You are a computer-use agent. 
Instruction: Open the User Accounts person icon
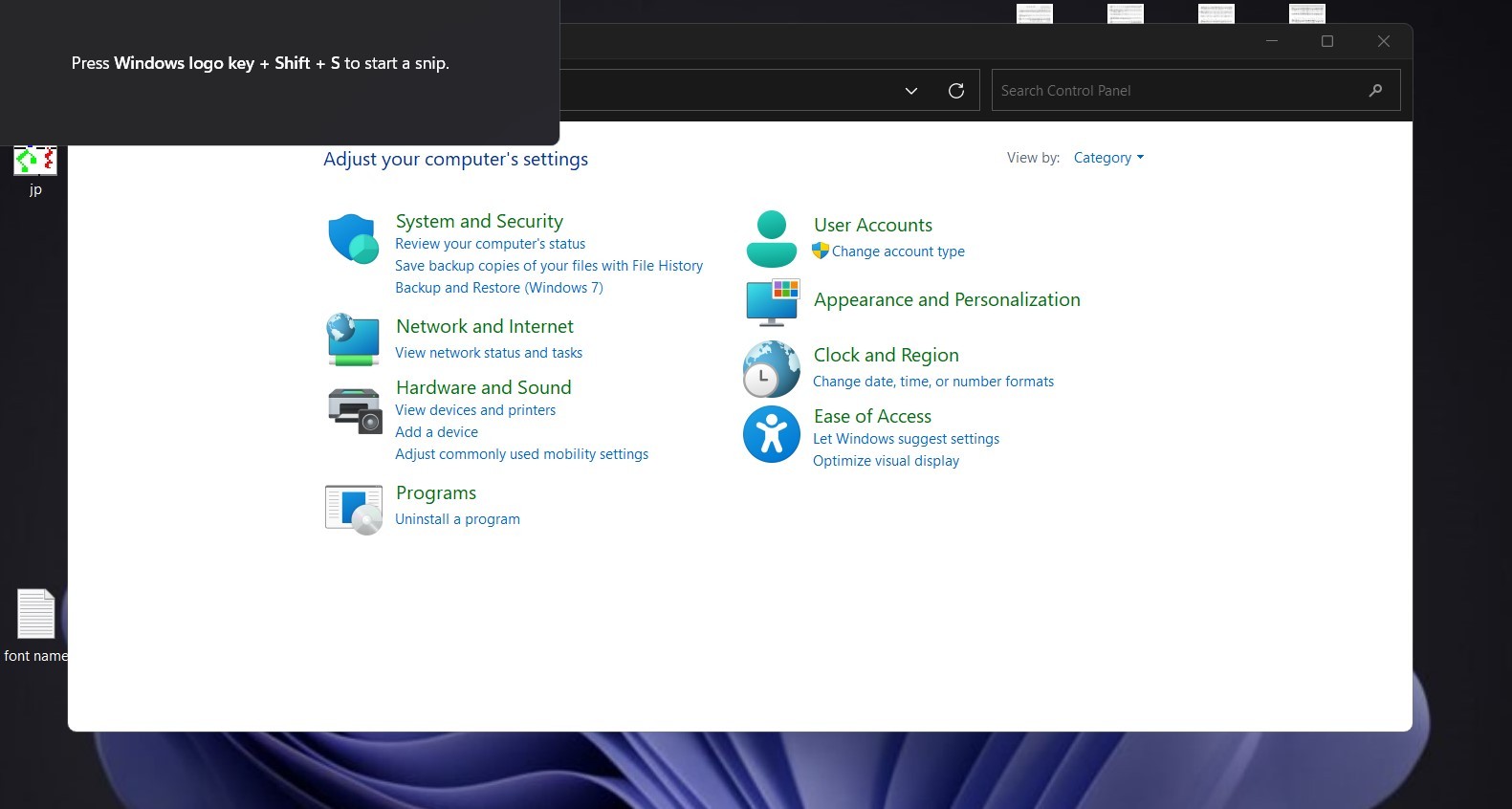pos(772,239)
